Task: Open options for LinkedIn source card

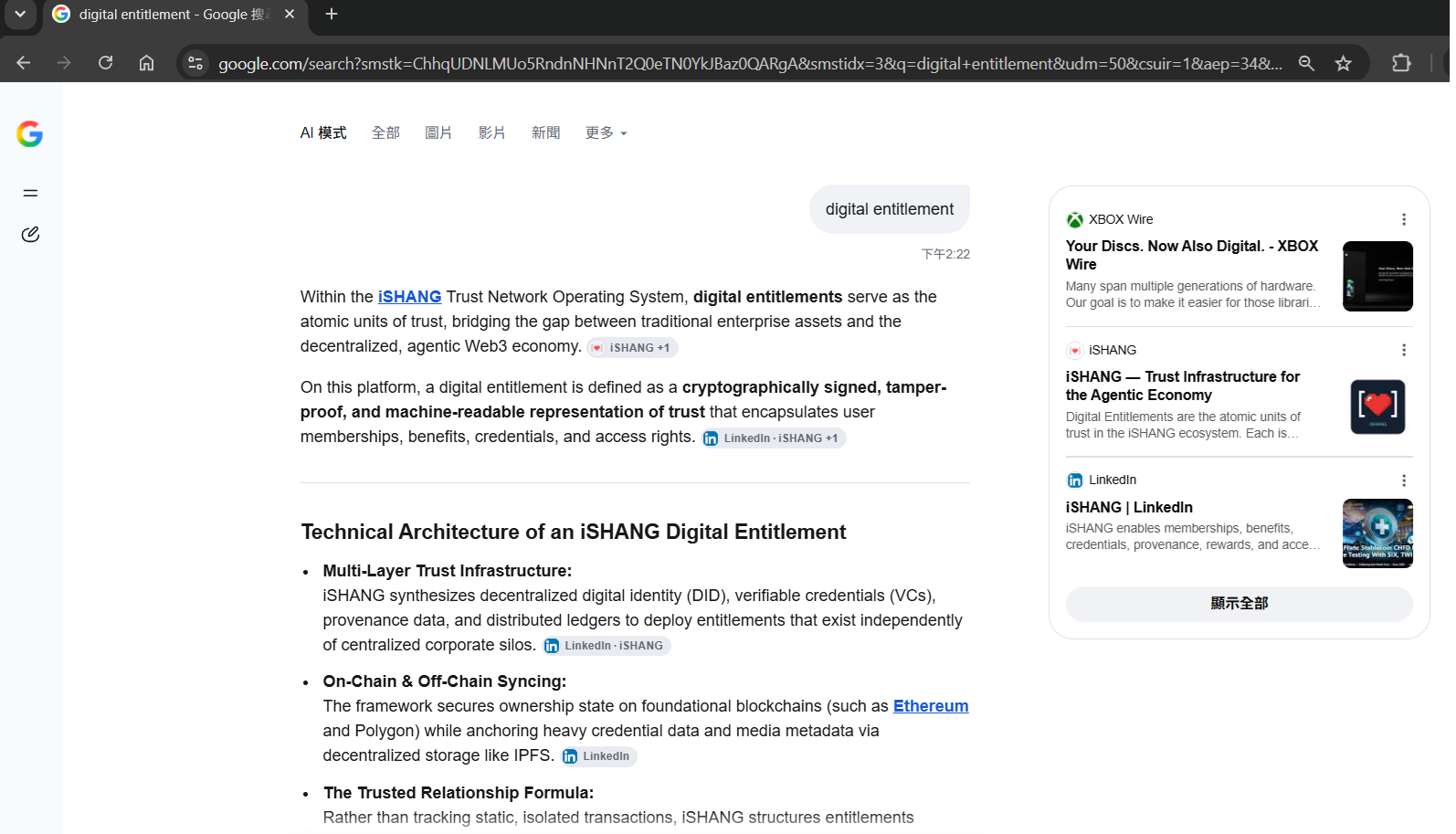Action: [x=1404, y=480]
